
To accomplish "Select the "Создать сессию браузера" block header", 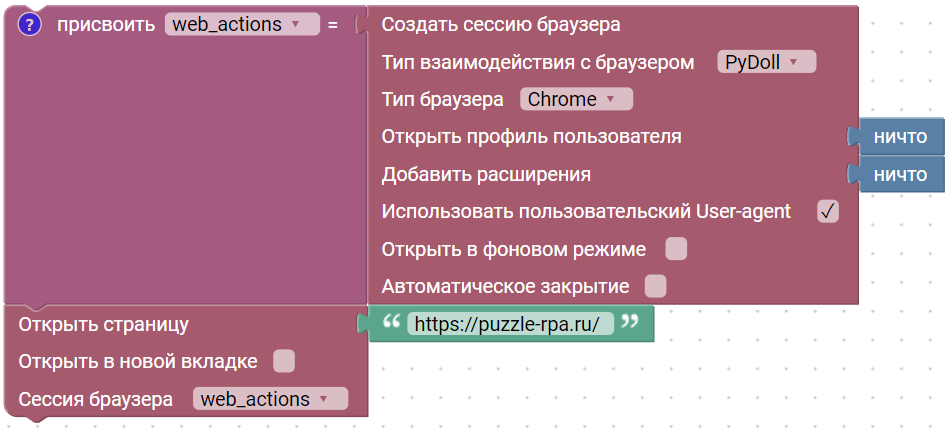I will point(500,24).
